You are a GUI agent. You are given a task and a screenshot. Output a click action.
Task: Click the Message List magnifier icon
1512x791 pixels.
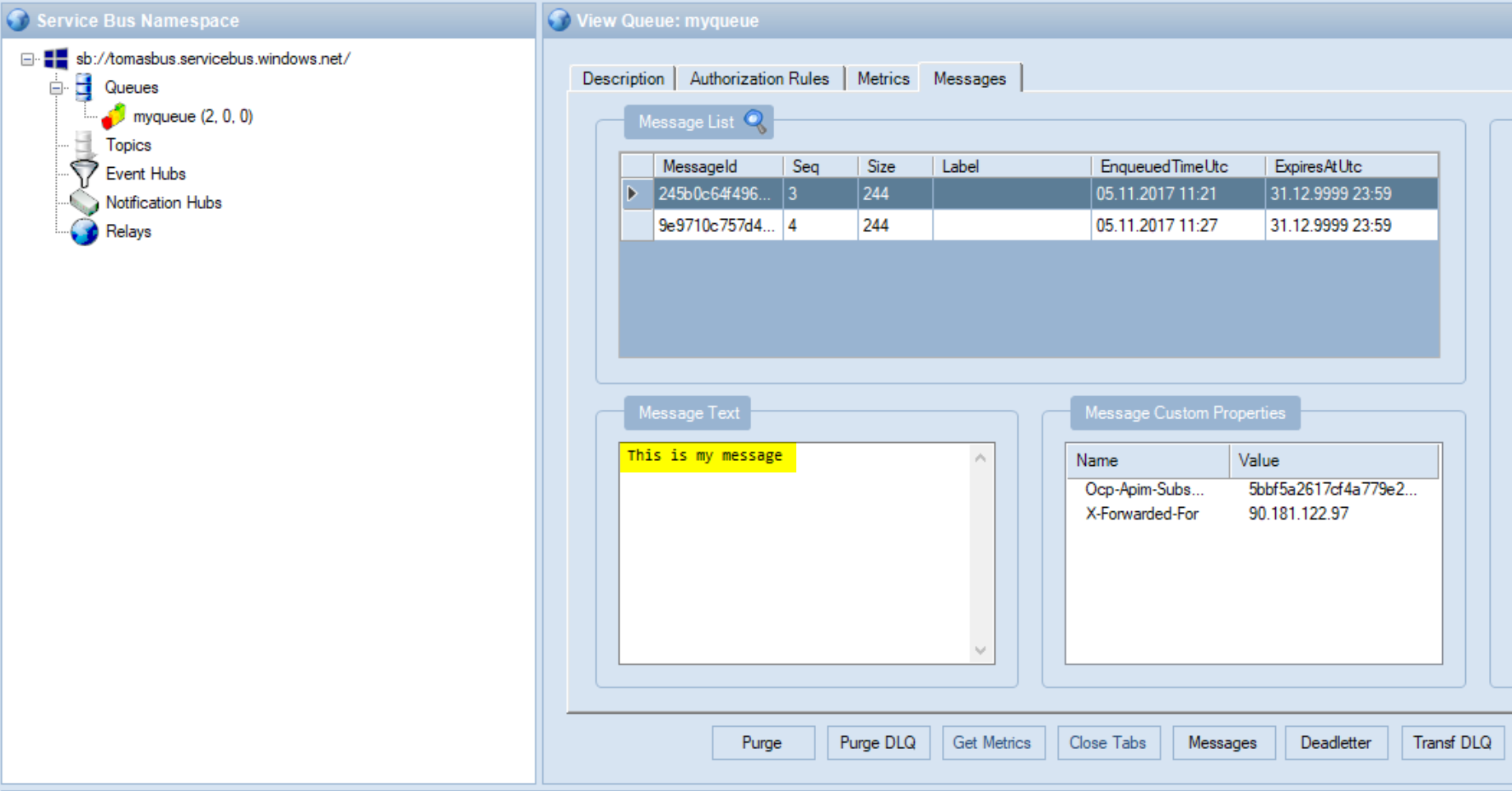click(x=755, y=122)
